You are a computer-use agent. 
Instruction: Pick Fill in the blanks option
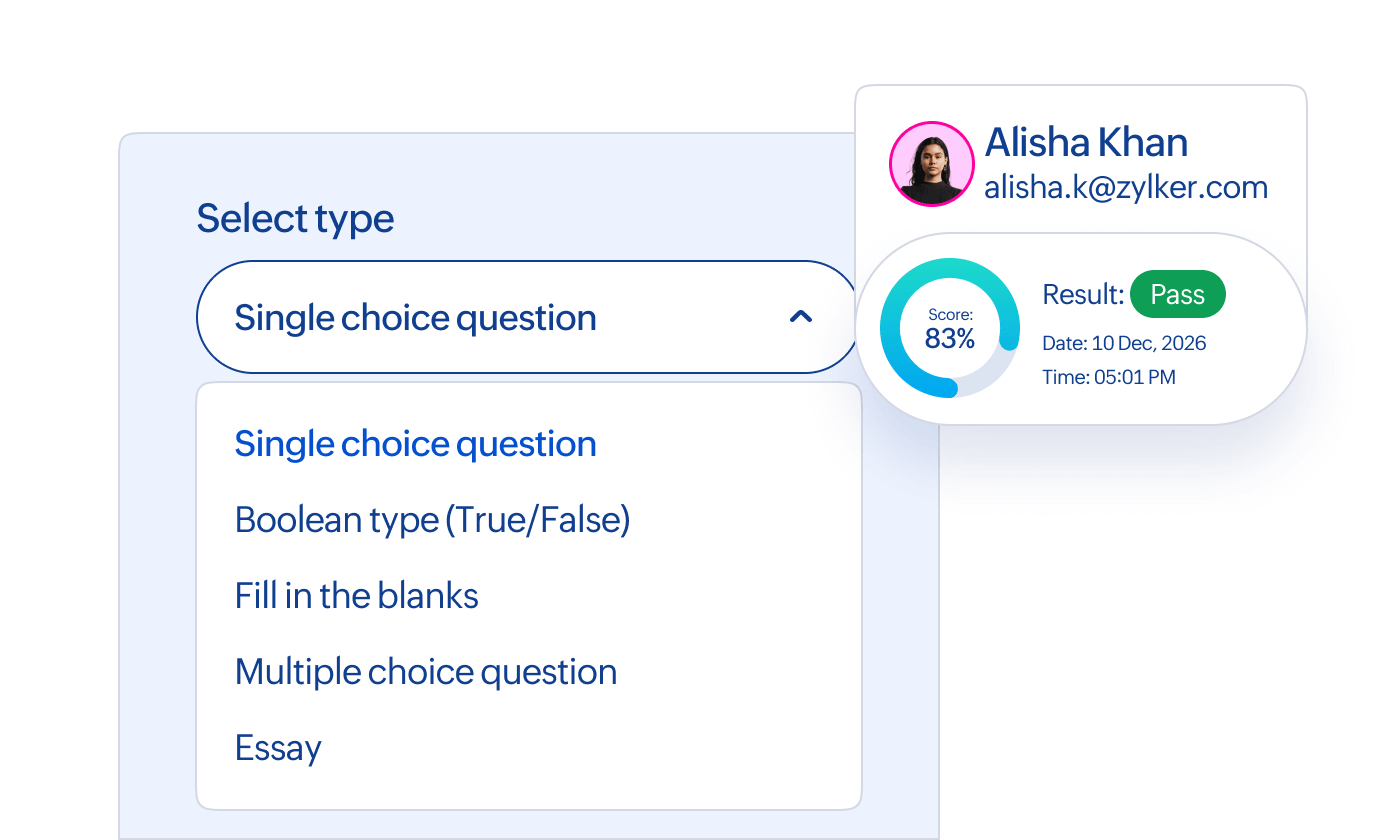point(356,596)
